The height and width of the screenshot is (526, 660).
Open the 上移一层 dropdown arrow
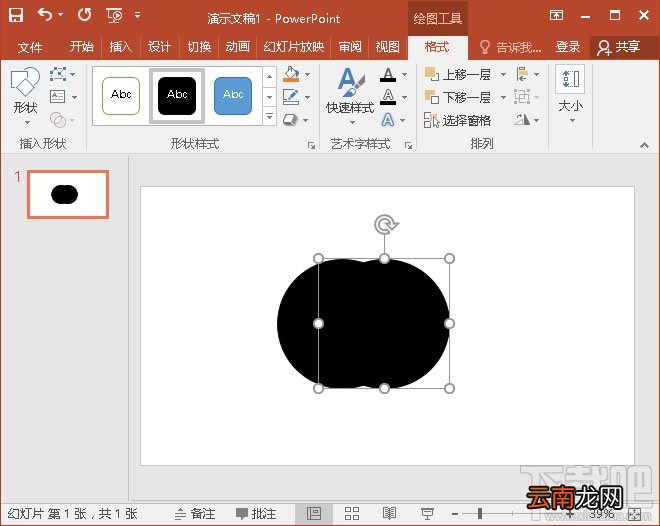pos(503,74)
